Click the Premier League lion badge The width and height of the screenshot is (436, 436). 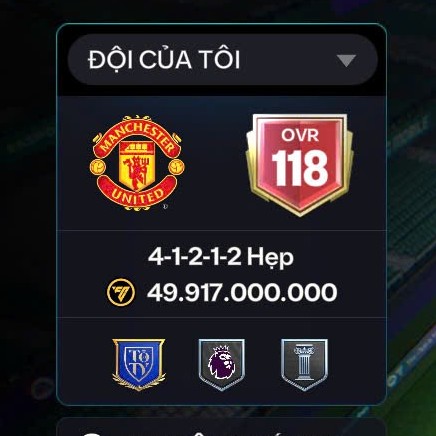click(222, 364)
